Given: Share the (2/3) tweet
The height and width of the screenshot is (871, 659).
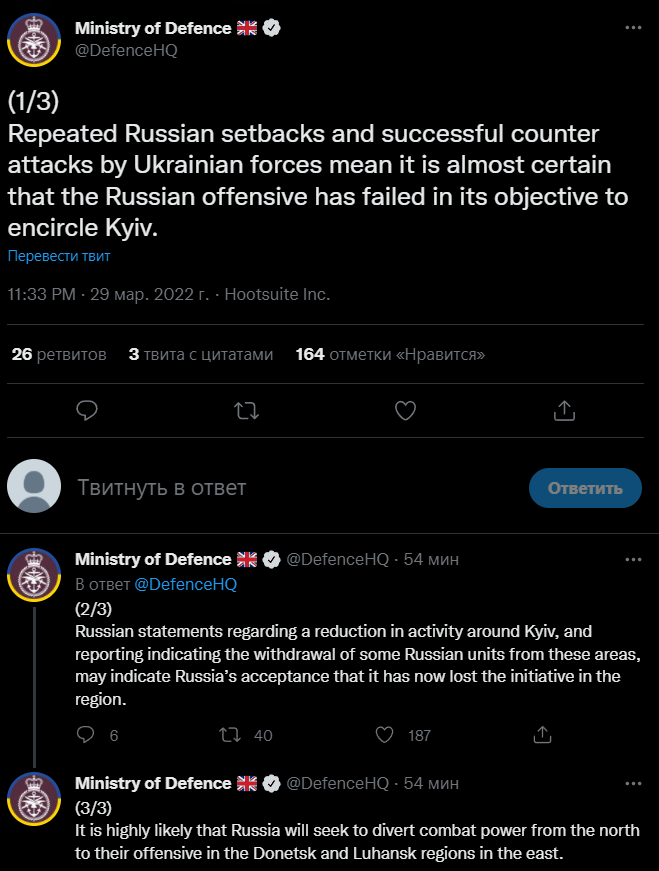Looking at the screenshot, I should click(x=543, y=735).
